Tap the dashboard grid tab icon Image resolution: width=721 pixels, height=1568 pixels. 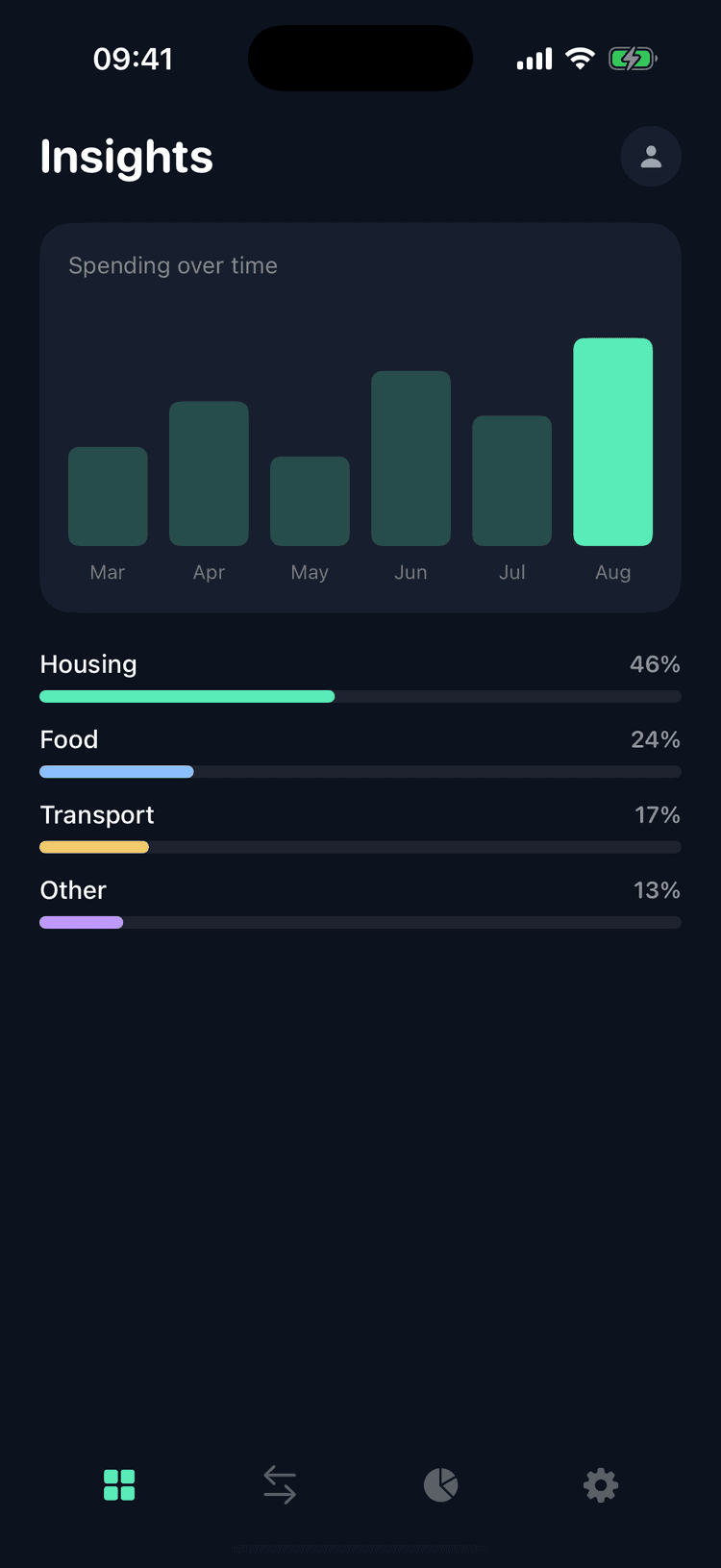(119, 1485)
